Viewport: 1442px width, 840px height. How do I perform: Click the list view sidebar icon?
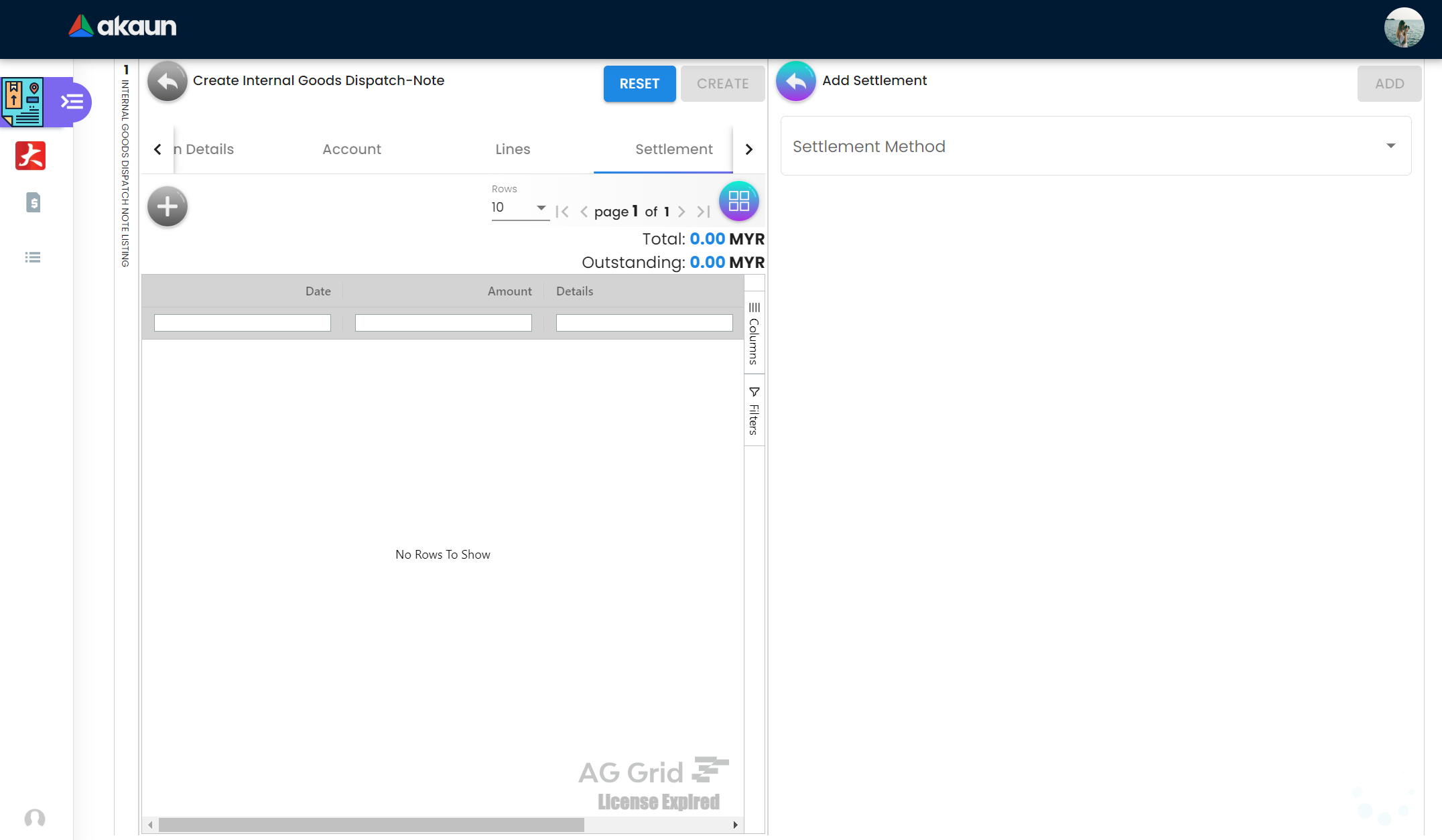(33, 257)
